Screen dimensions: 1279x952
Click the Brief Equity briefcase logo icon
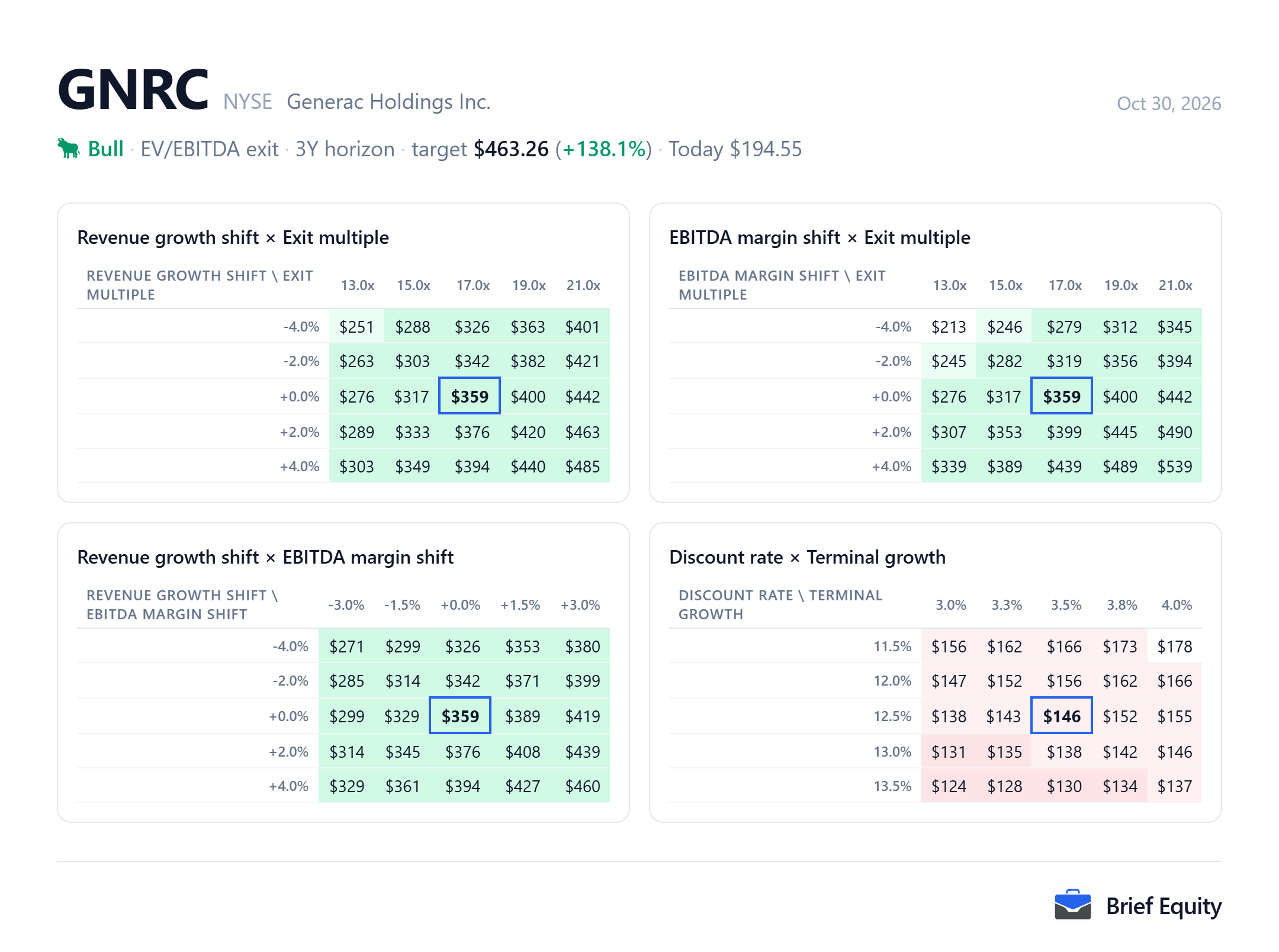(x=1072, y=905)
